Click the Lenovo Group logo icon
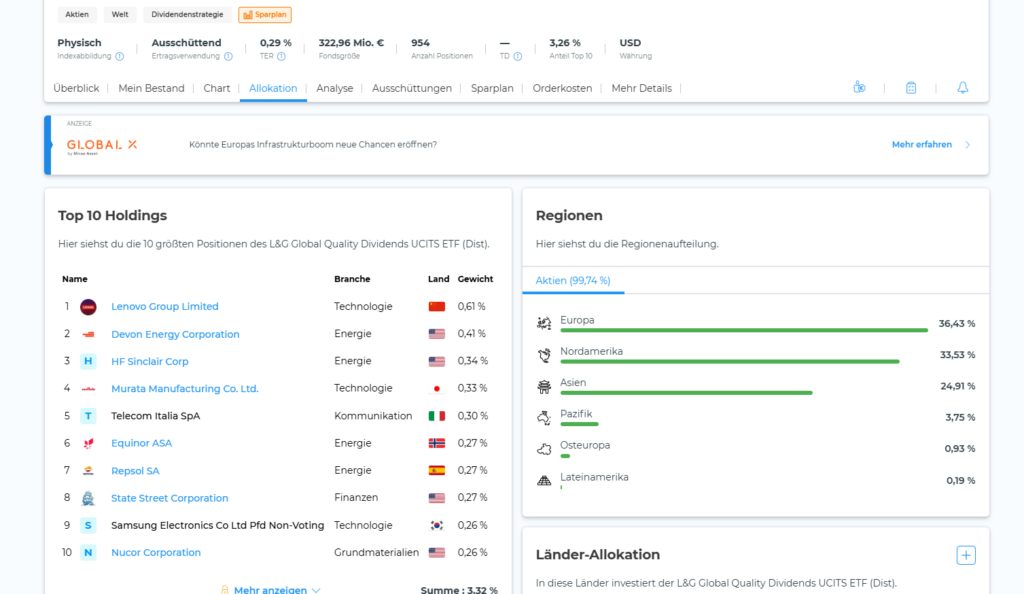The height and width of the screenshot is (594, 1024). (88, 307)
